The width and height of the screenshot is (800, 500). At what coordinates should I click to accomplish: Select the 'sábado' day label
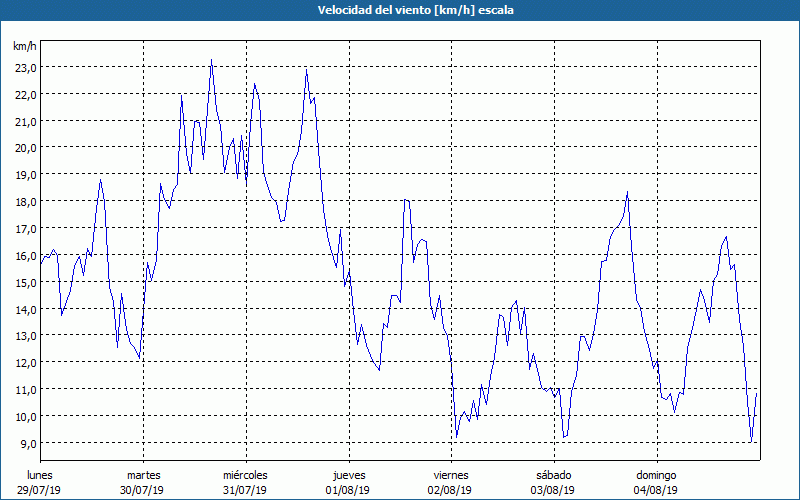click(554, 475)
